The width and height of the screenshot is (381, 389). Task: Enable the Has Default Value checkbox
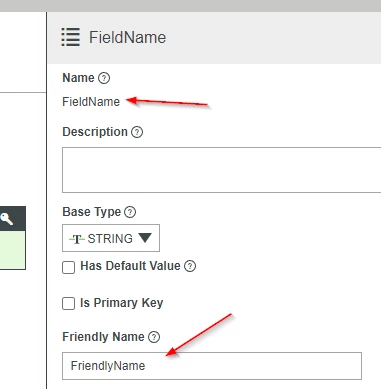69,267
